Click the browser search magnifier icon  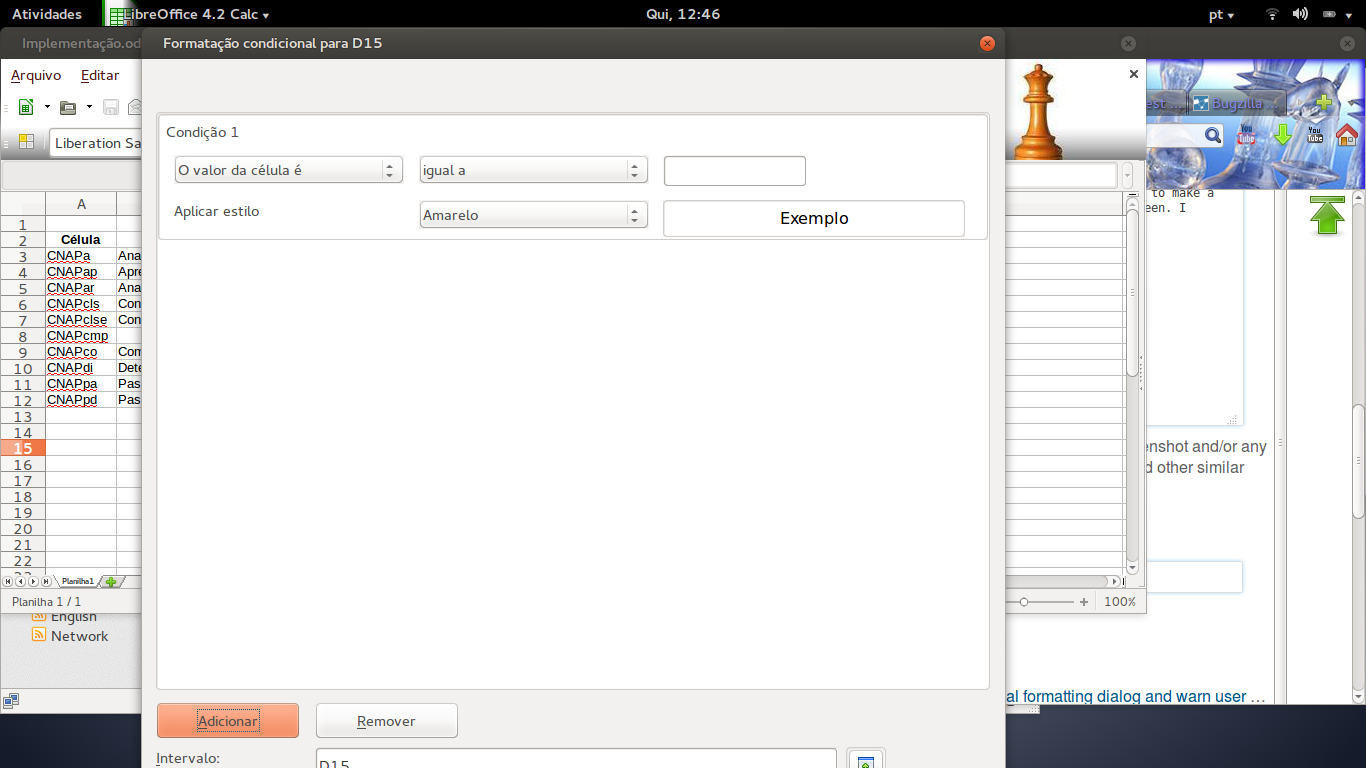point(1212,135)
